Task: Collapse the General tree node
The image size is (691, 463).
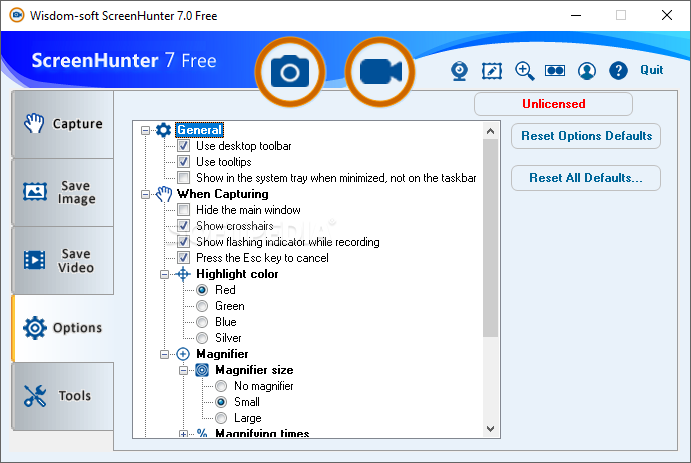Action: click(145, 130)
